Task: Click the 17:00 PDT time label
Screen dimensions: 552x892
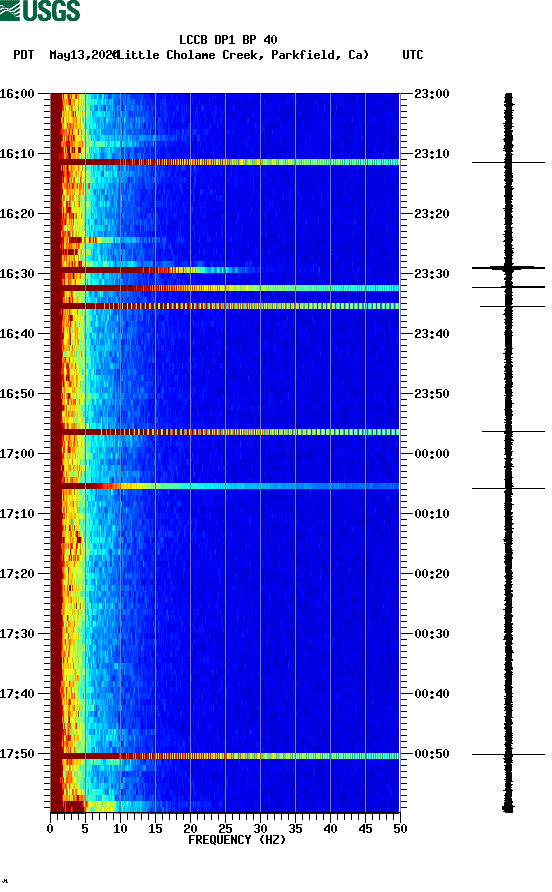Action: pos(17,454)
